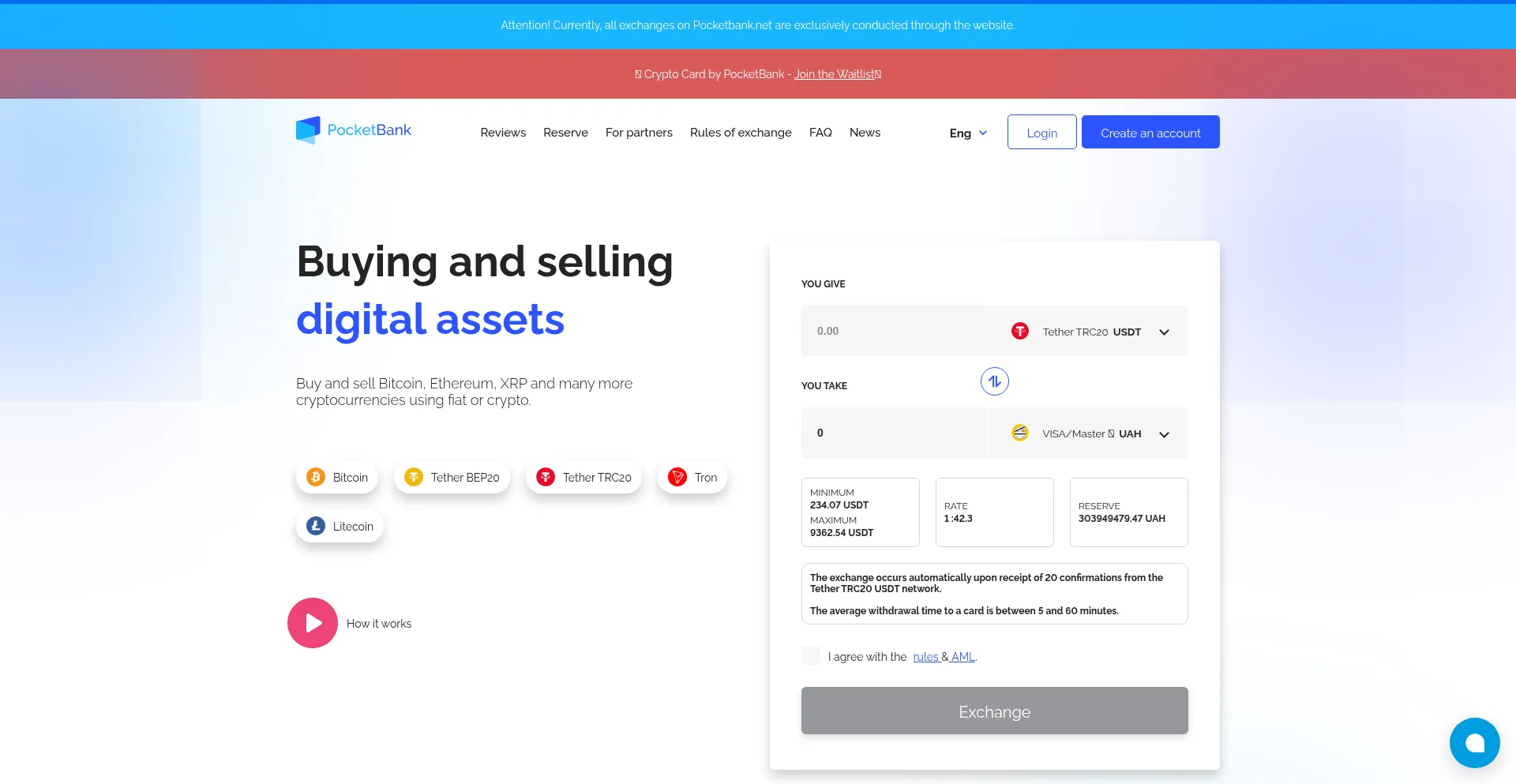Check the agree with rules checkbox
1516x784 pixels.
811,656
